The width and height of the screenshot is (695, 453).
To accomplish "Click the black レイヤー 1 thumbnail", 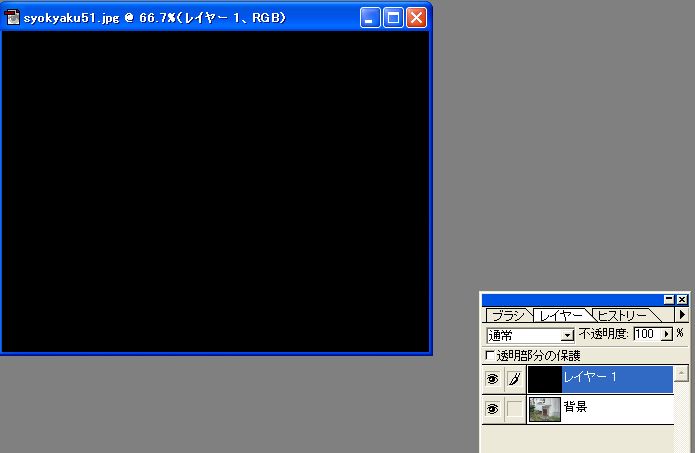I will [x=544, y=379].
